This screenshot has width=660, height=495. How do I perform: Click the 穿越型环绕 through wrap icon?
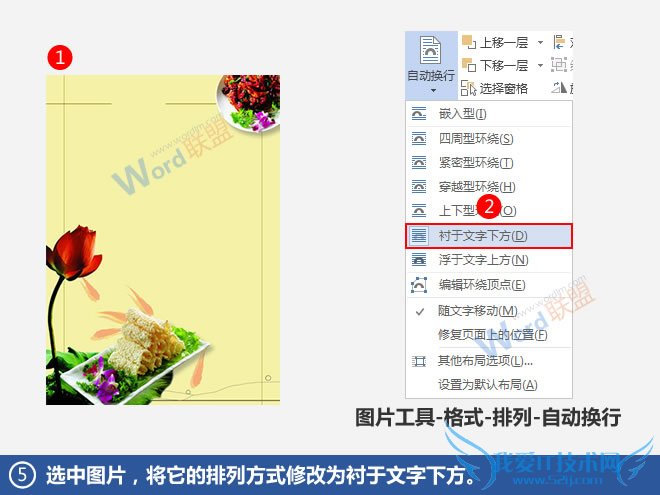419,186
